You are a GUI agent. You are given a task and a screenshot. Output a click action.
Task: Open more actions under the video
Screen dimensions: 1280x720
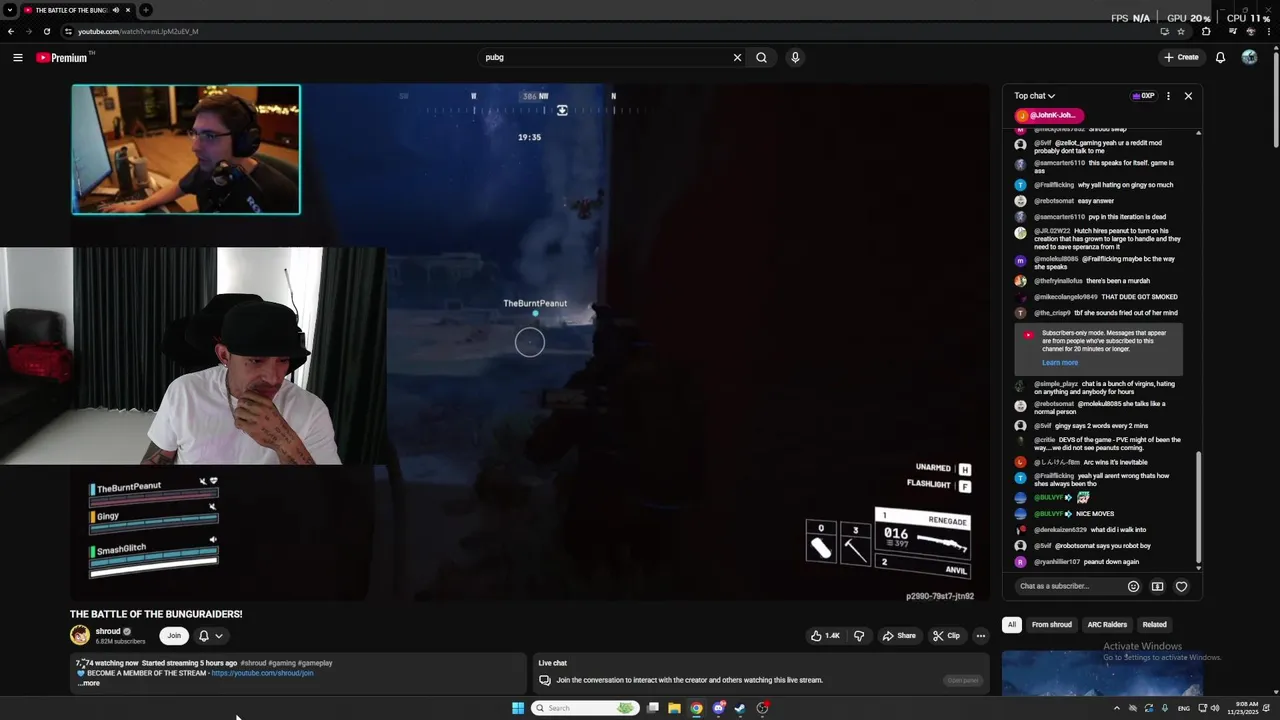tap(980, 636)
